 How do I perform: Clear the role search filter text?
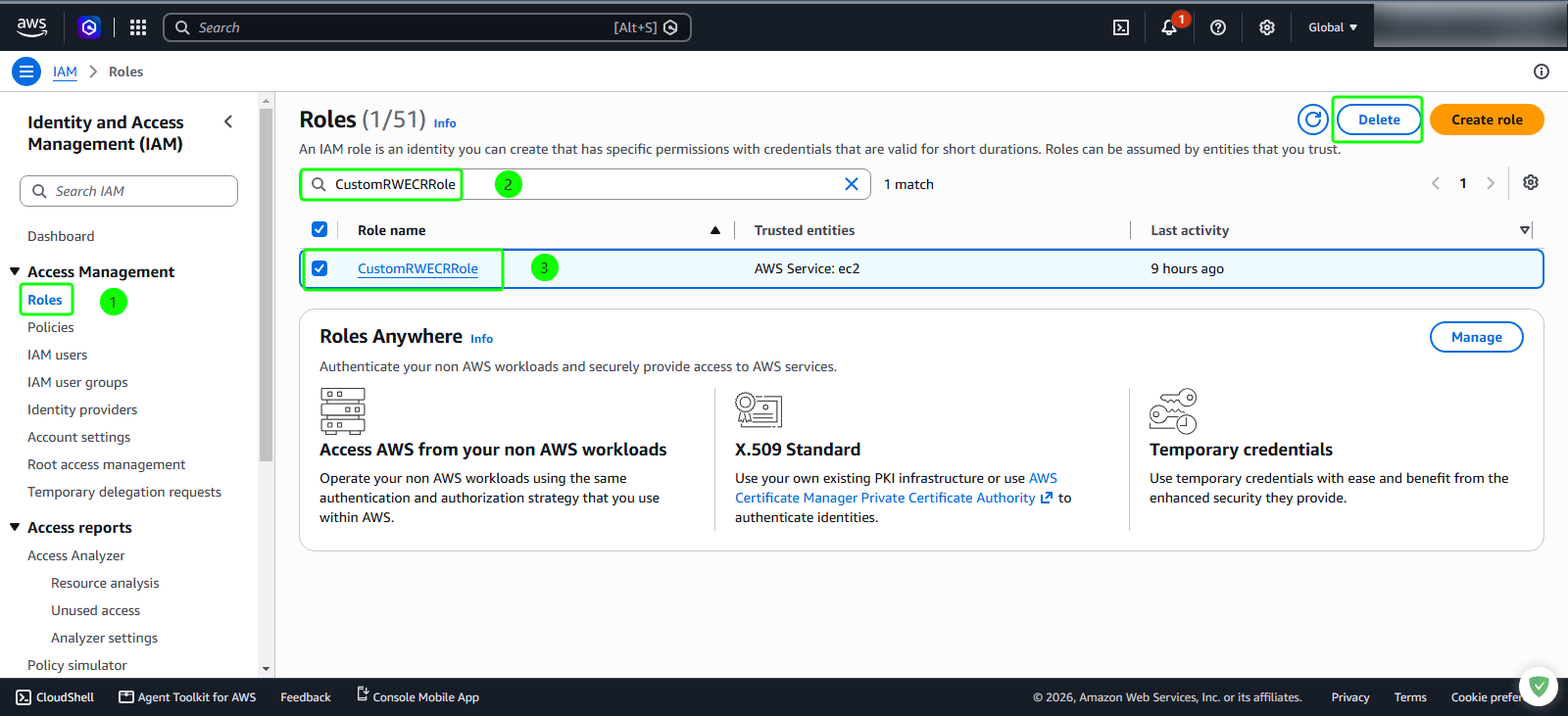tap(852, 184)
